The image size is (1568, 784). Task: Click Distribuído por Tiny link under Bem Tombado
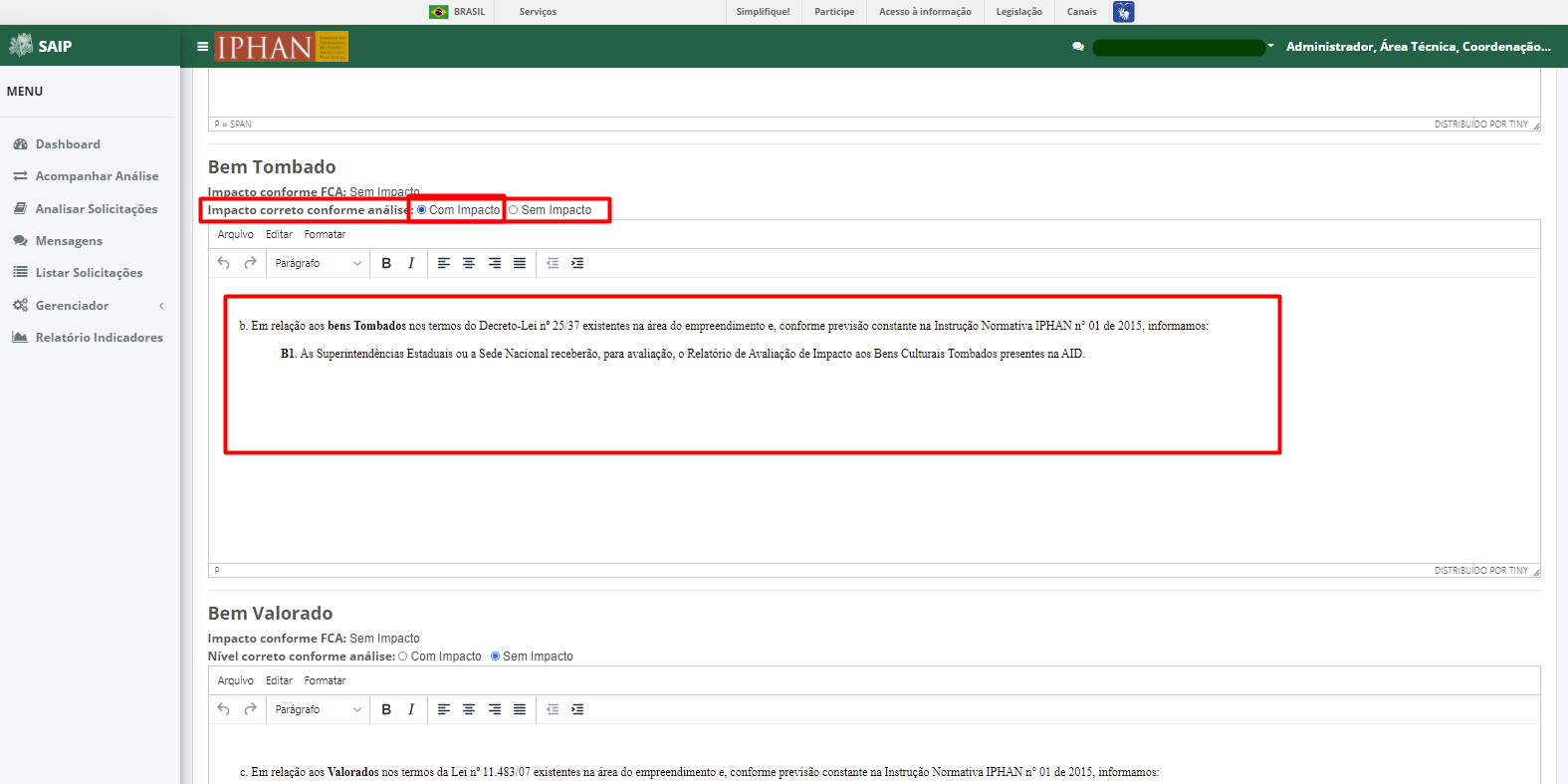tap(1480, 571)
